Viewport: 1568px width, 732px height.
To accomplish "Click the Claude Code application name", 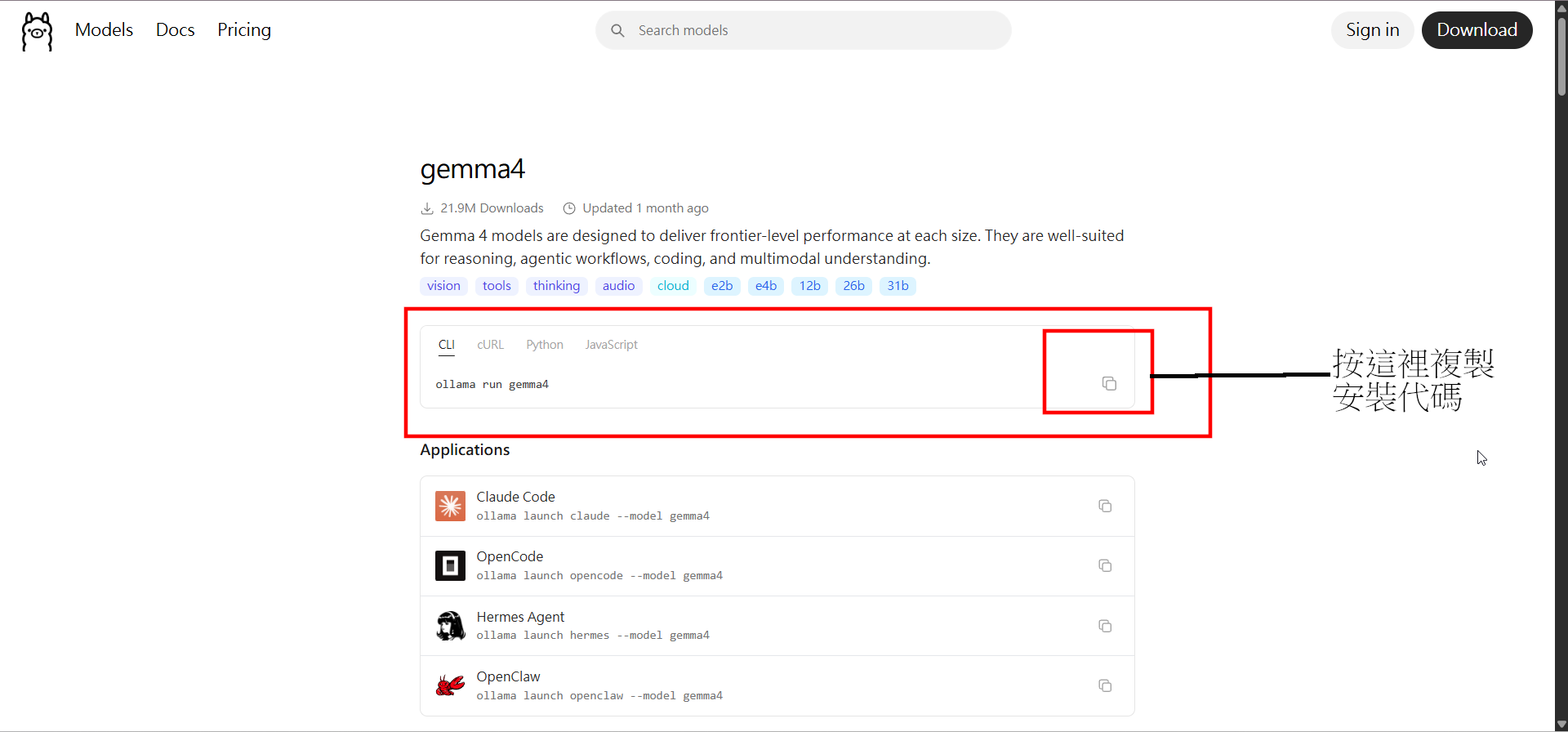I will (516, 497).
